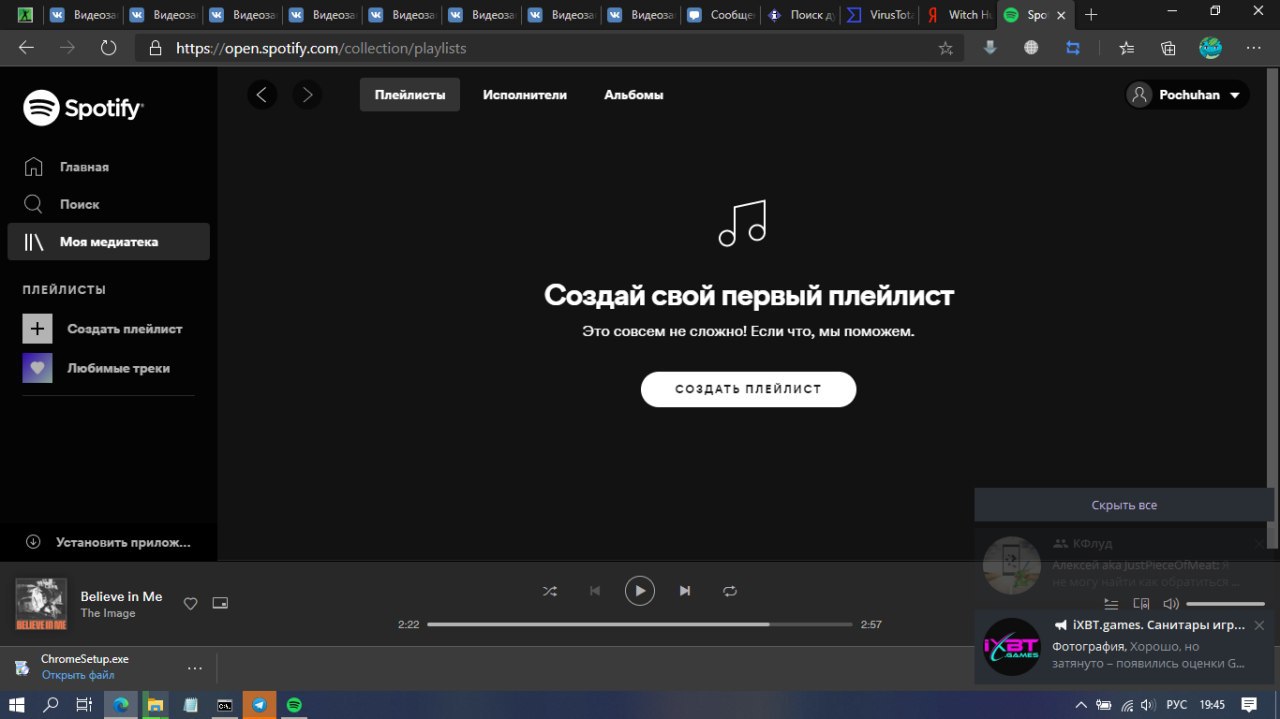Open The Image artist link
1280x719 pixels.
point(108,613)
